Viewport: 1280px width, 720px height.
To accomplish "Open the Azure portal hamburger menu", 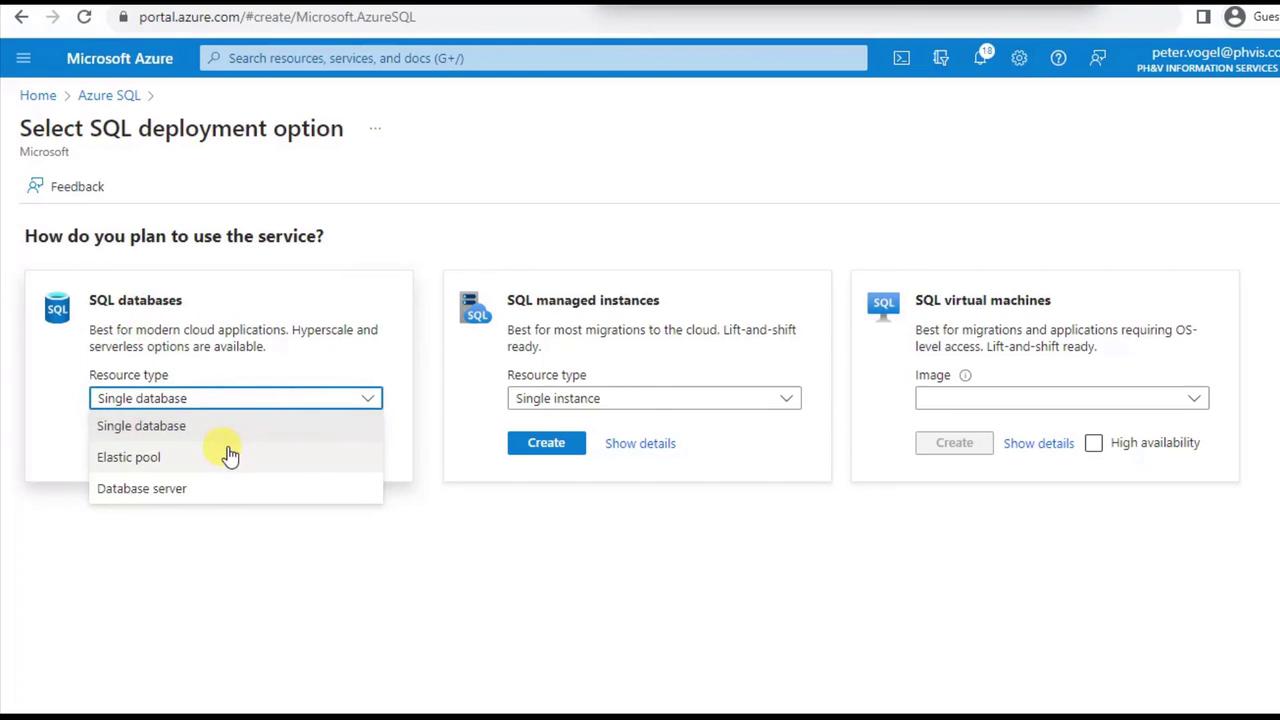I will coord(24,58).
